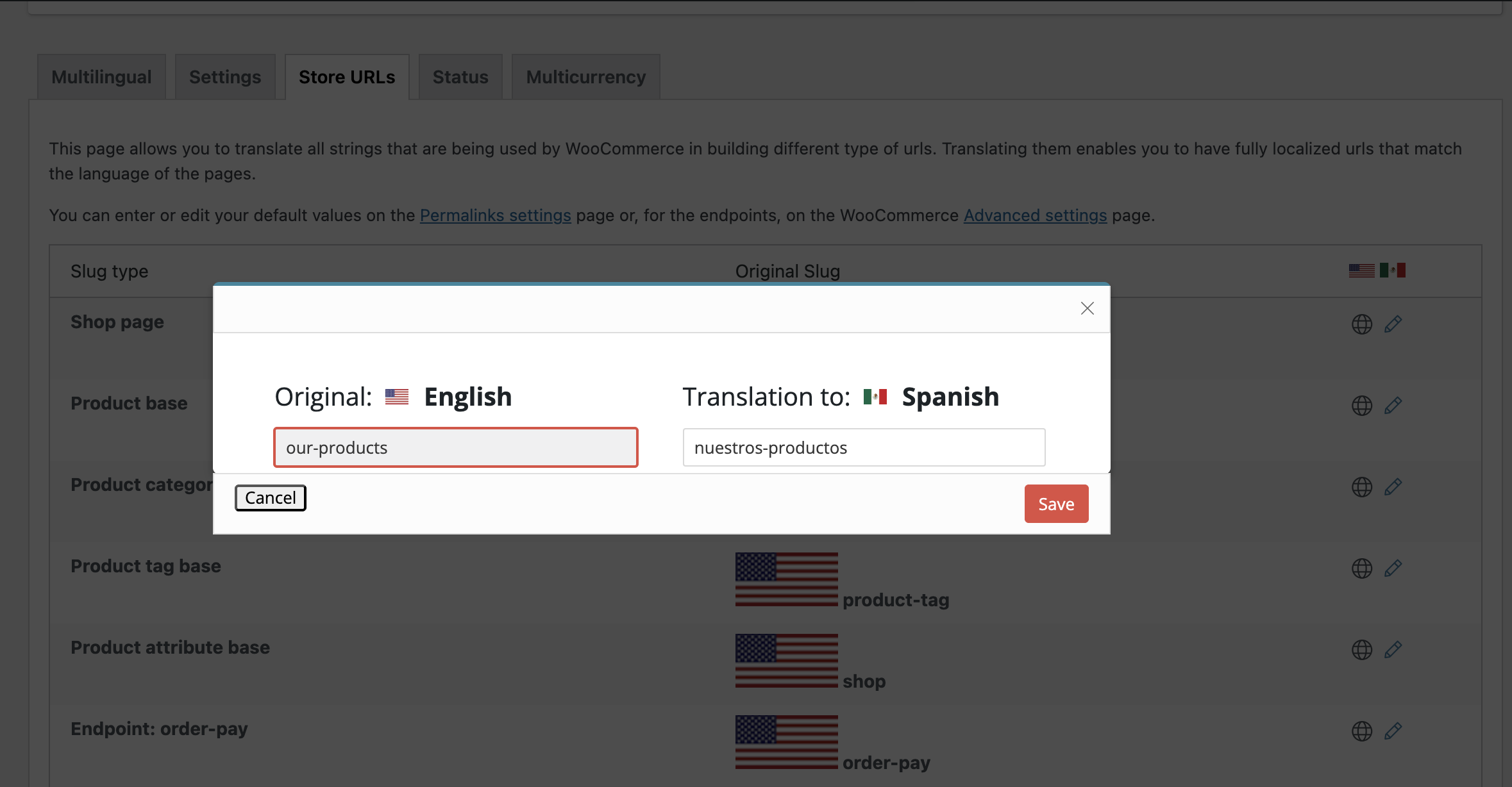Click the Spanish label in dialog
The width and height of the screenshot is (1512, 787).
click(x=950, y=397)
